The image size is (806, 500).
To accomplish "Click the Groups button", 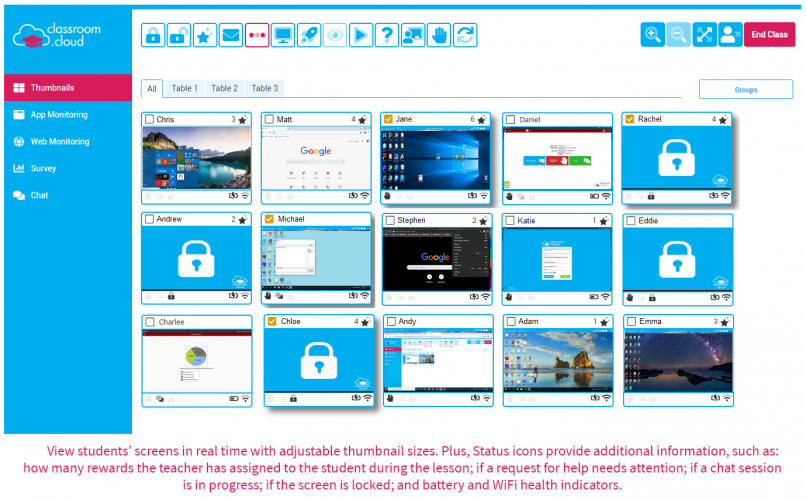I will click(x=746, y=89).
